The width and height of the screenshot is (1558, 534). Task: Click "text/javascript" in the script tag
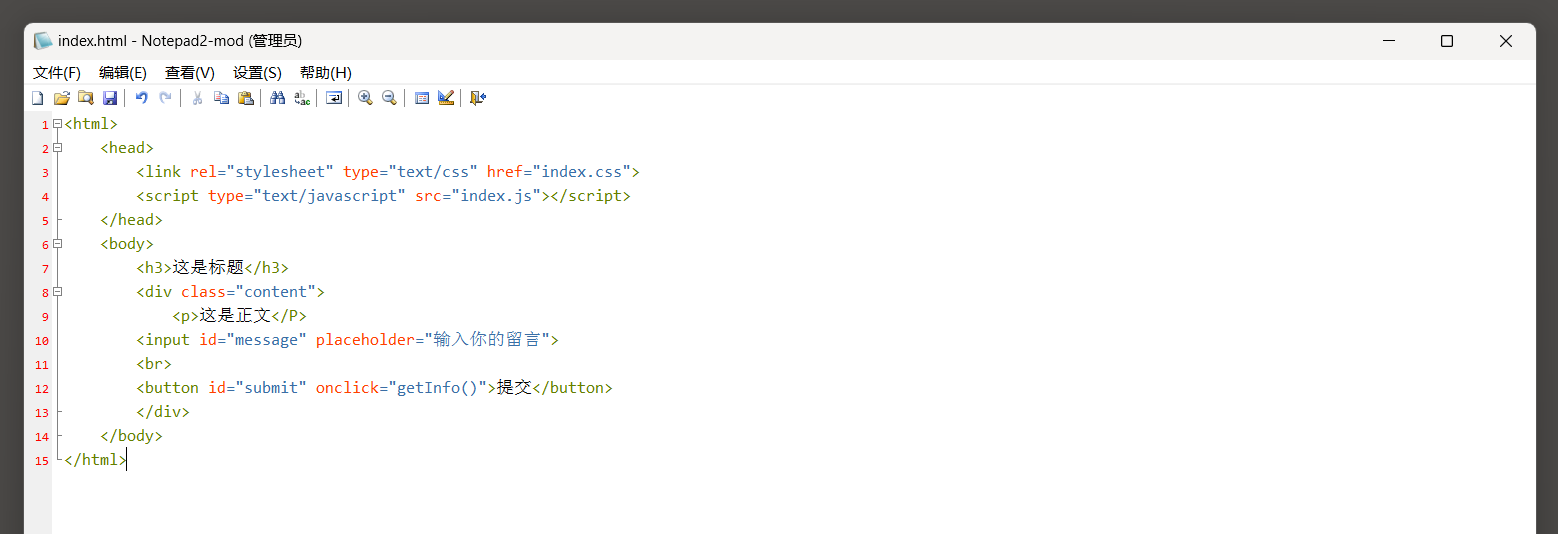click(330, 196)
